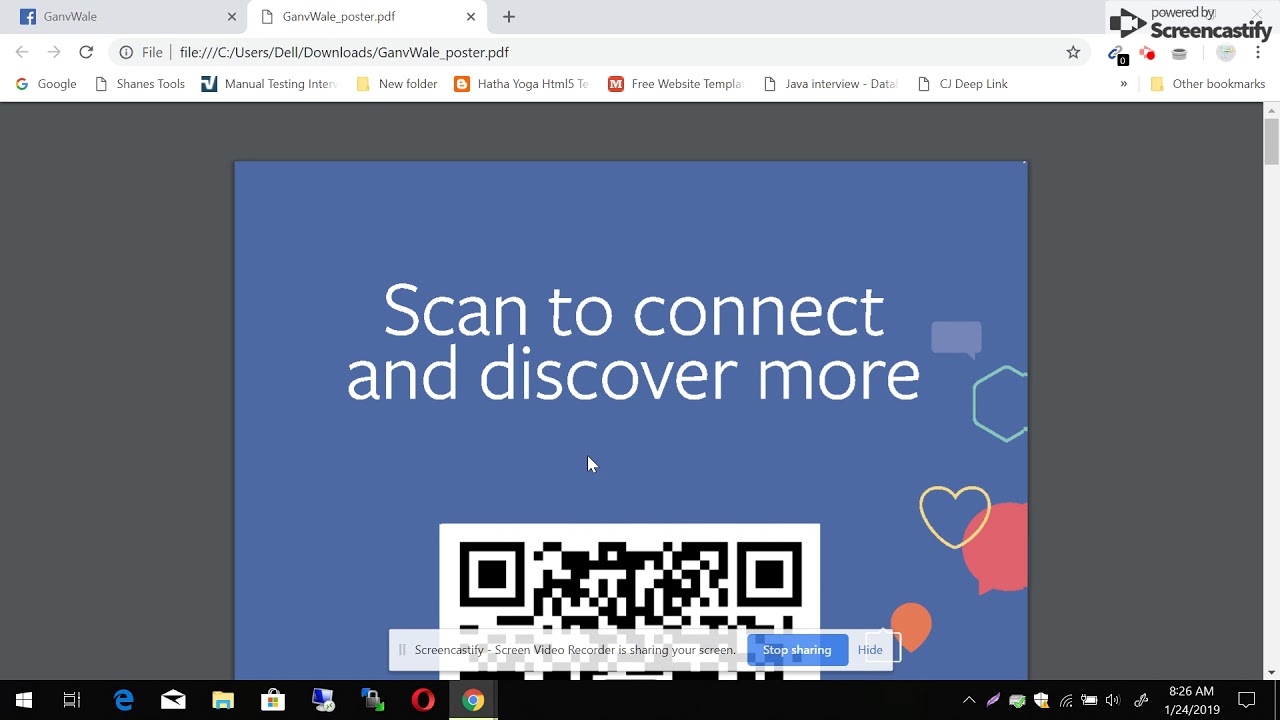
Task: Open the Chrome profile avatar
Action: [x=1226, y=53]
